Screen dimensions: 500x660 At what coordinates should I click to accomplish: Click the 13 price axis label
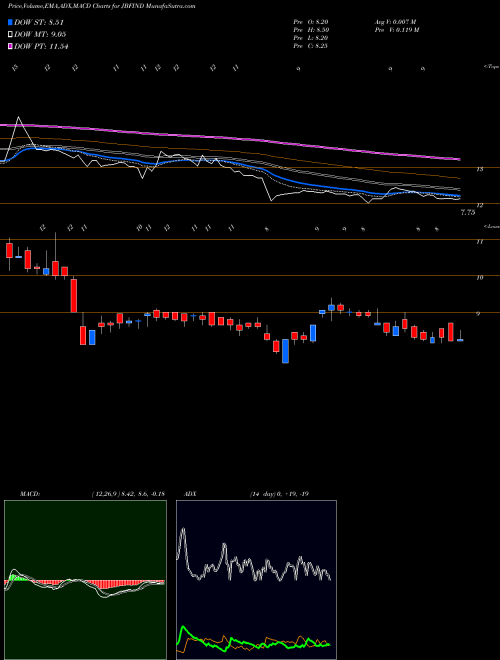(x=479, y=169)
